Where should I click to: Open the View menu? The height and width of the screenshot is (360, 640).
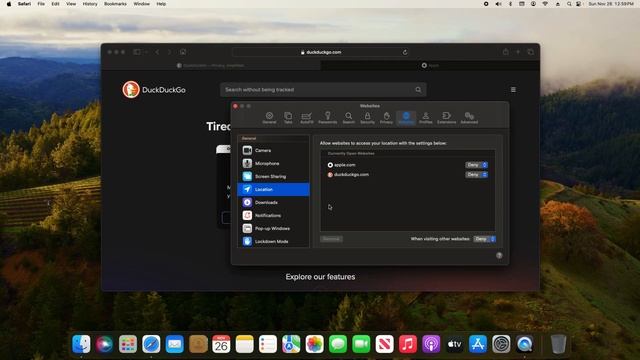tap(71, 4)
